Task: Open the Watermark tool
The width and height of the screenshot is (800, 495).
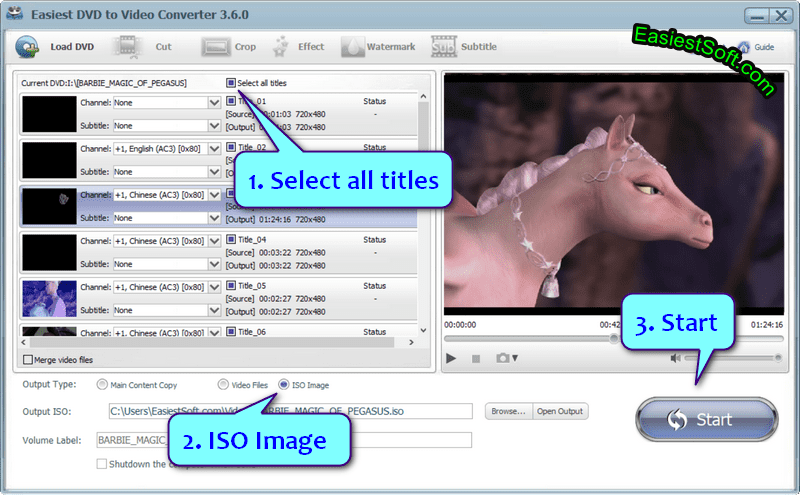Action: tap(353, 47)
